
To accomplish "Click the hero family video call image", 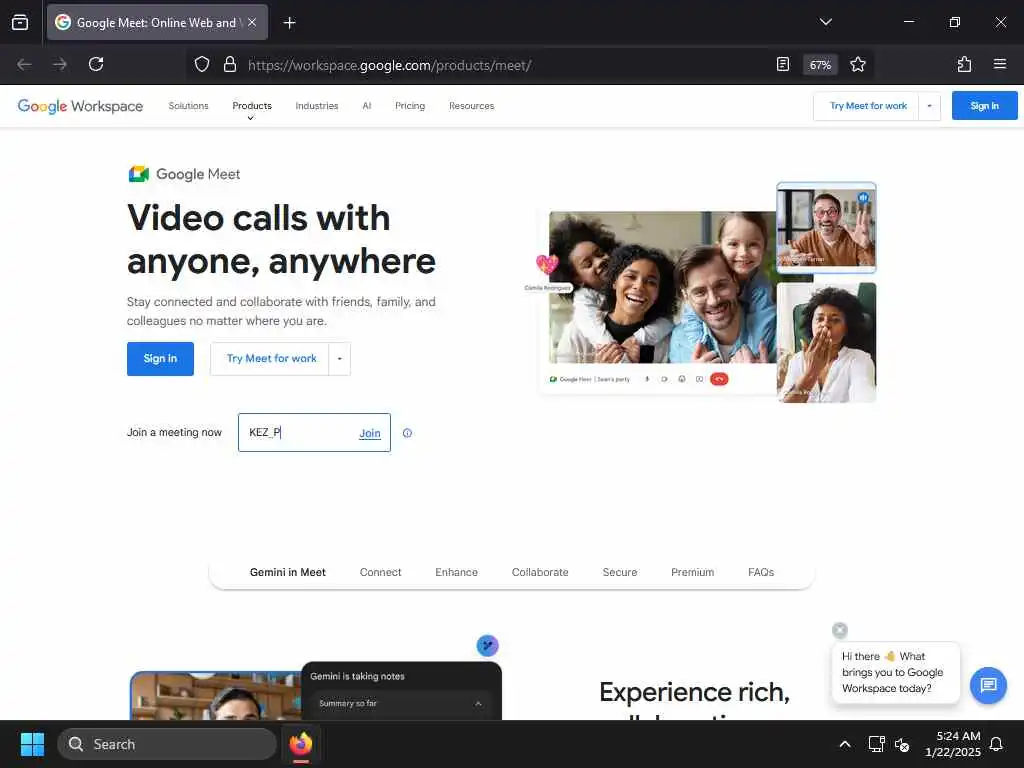I will (x=664, y=287).
